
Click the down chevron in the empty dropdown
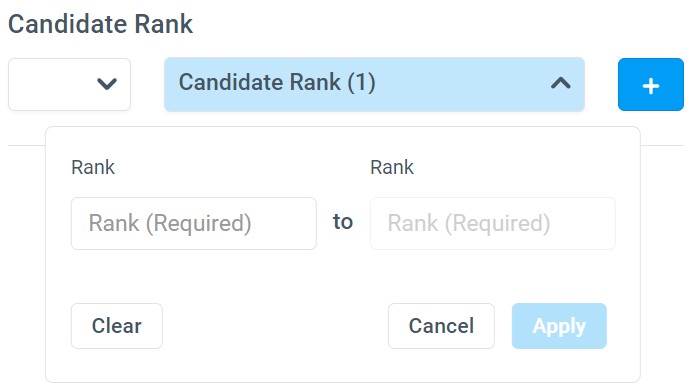click(x=106, y=84)
